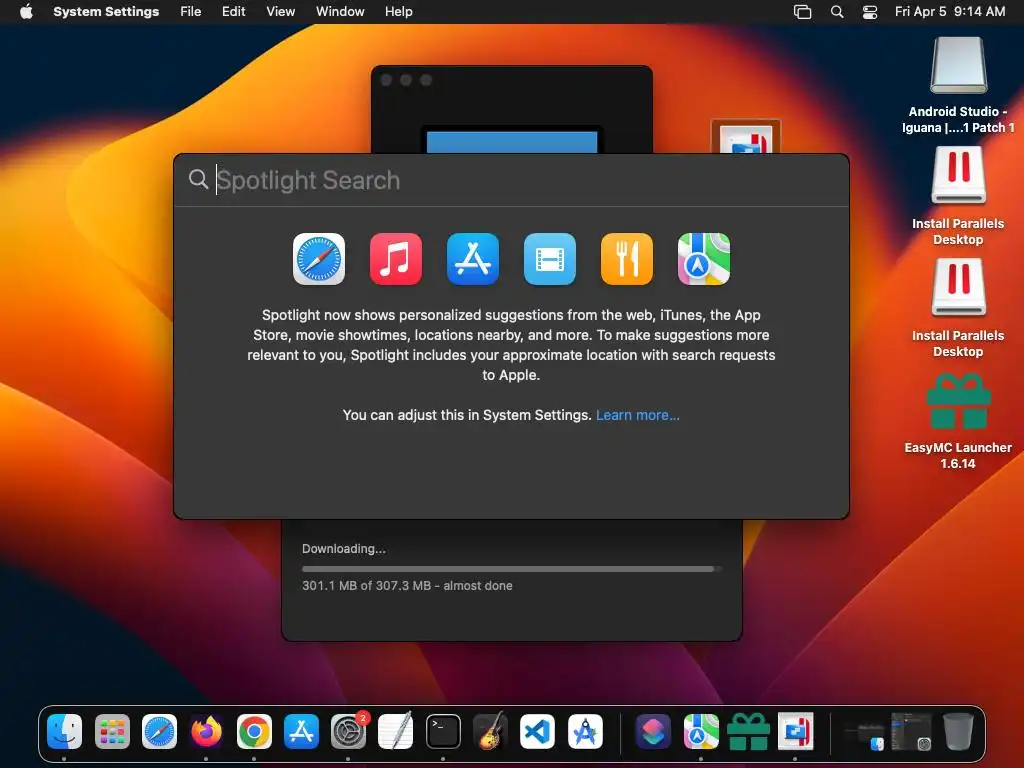This screenshot has height=768, width=1024.
Task: Open the Edit menu
Action: pyautogui.click(x=234, y=12)
